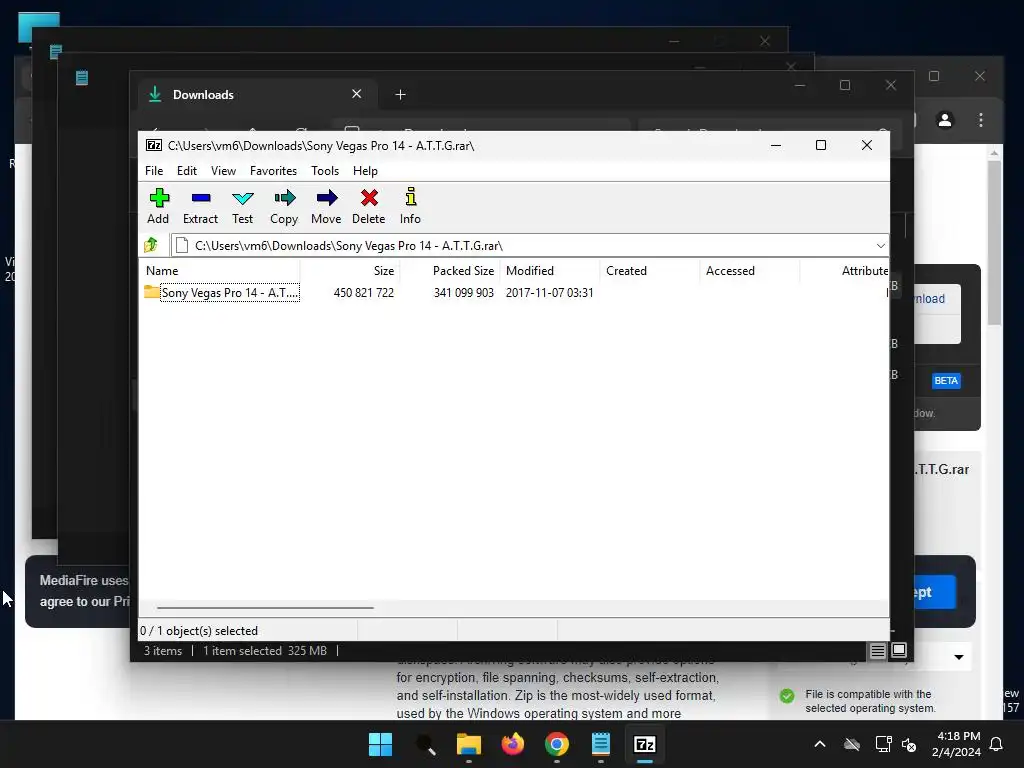Sort by the Size column header

click(350, 271)
